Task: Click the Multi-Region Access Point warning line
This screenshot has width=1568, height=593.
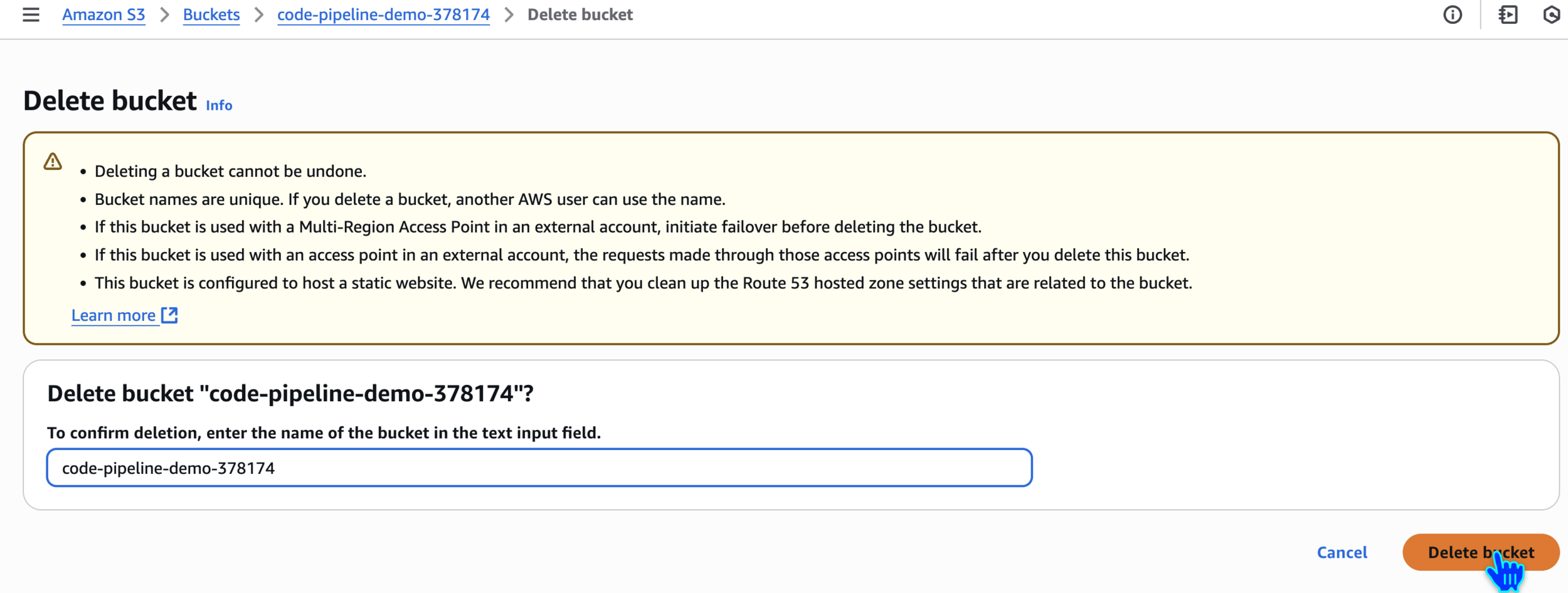Action: pyautogui.click(x=538, y=227)
